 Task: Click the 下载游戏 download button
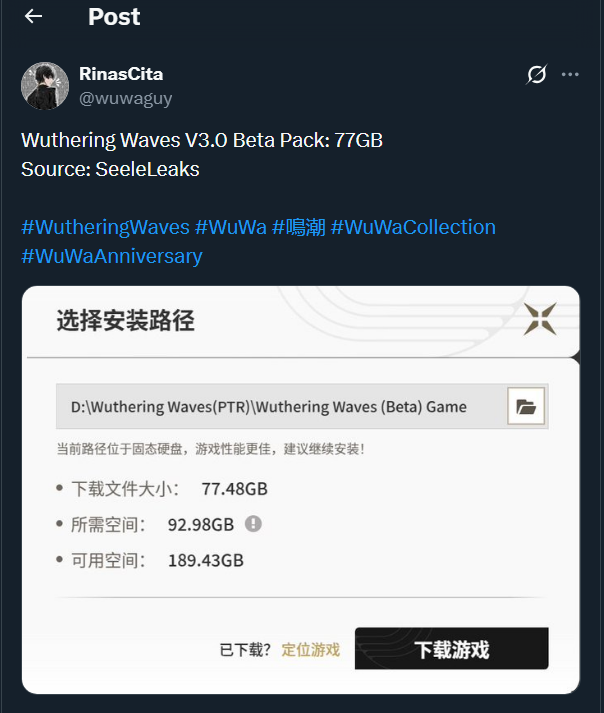click(x=452, y=648)
